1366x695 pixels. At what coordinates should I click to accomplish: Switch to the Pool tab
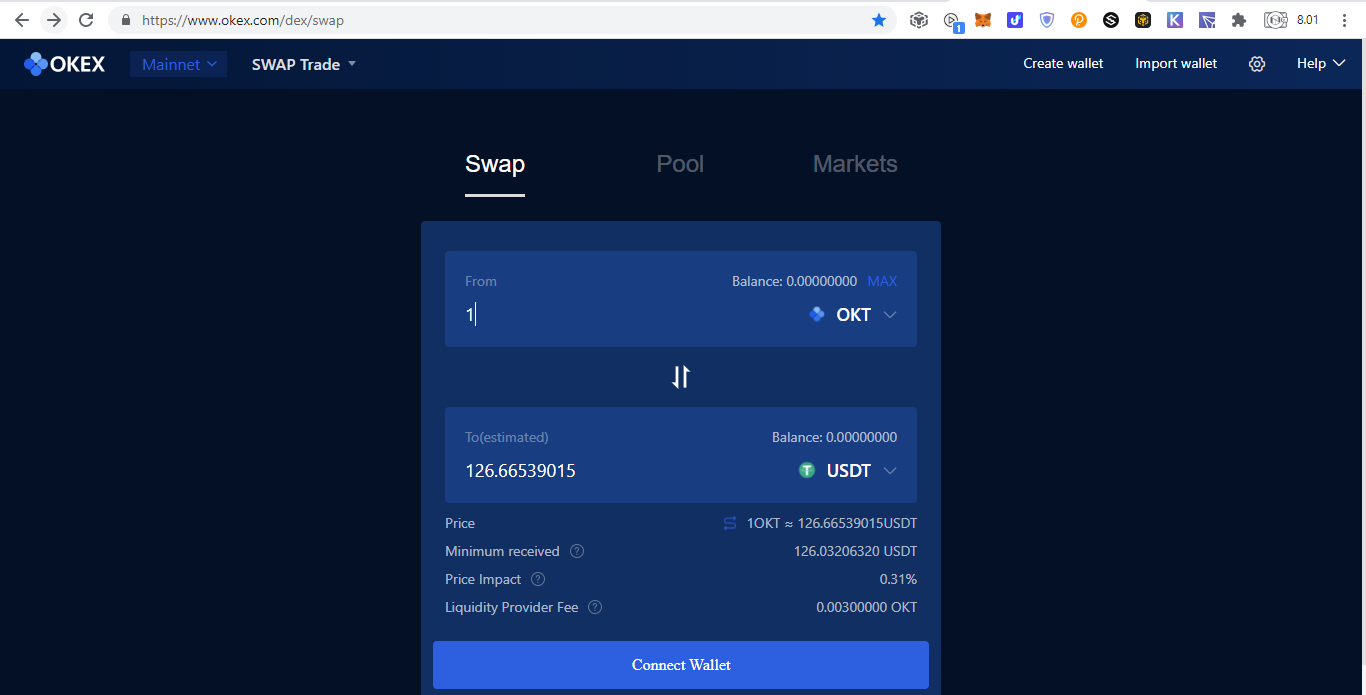(x=680, y=165)
